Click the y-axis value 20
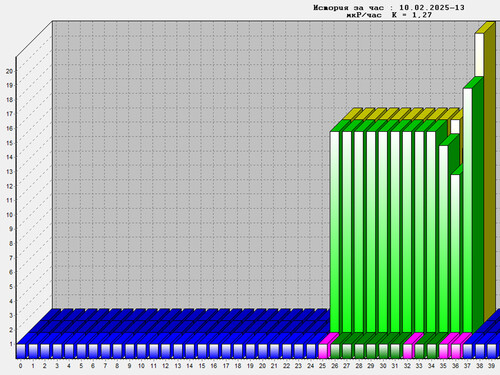500x375 pixels. coord(9,71)
